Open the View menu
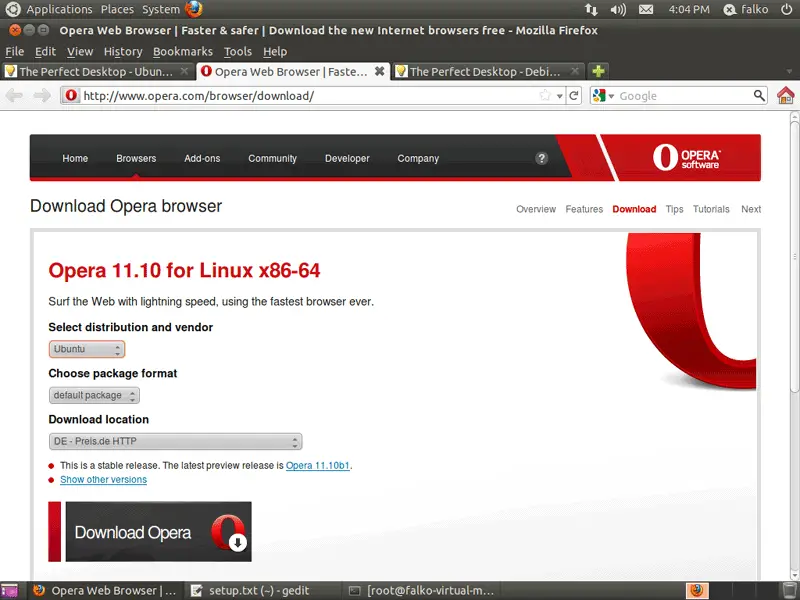800x600 pixels. 80,52
